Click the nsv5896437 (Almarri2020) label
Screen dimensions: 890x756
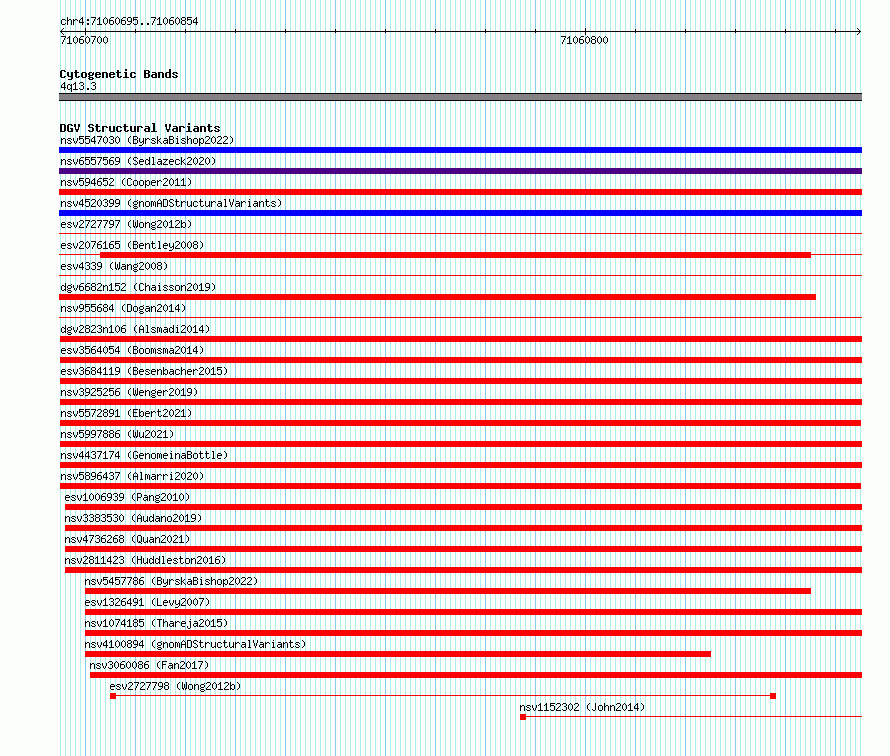132,476
